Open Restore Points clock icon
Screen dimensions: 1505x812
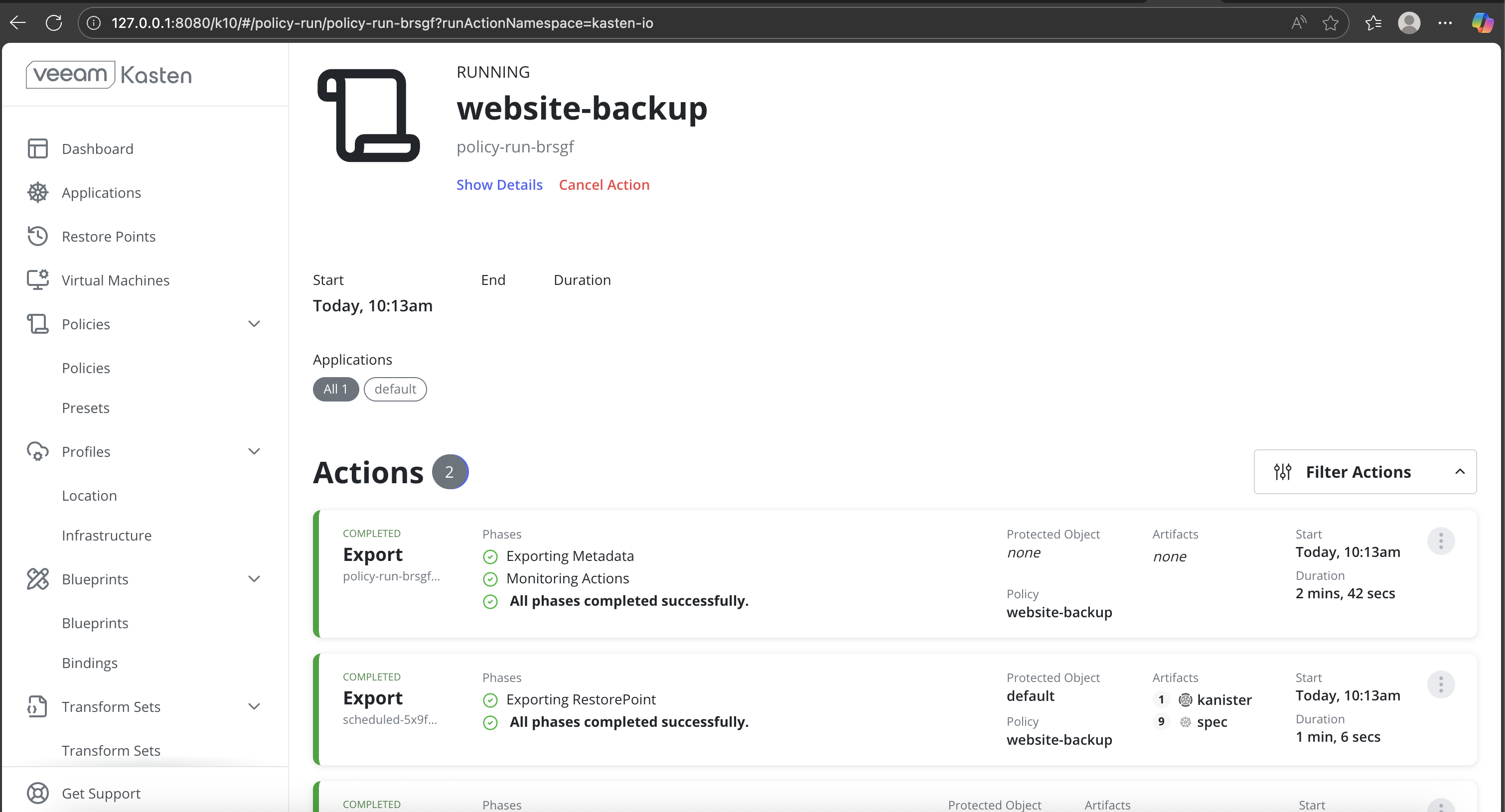pos(37,236)
